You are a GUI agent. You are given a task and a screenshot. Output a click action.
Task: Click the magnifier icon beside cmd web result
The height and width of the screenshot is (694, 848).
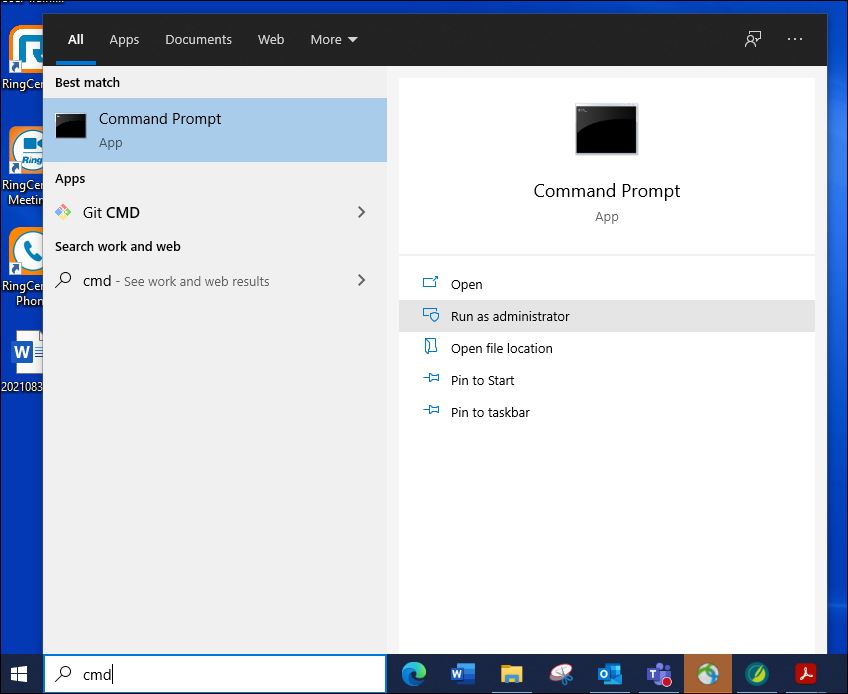pos(64,280)
